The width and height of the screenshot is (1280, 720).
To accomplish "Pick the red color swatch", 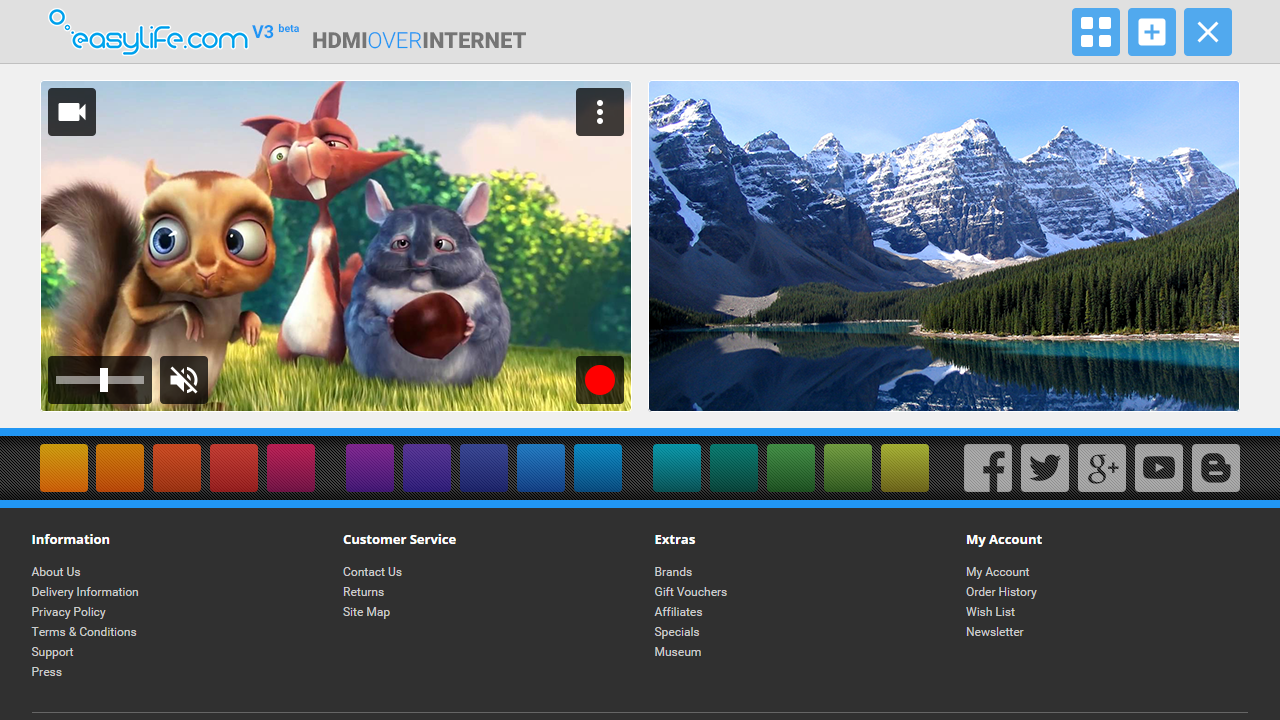I will [x=234, y=468].
